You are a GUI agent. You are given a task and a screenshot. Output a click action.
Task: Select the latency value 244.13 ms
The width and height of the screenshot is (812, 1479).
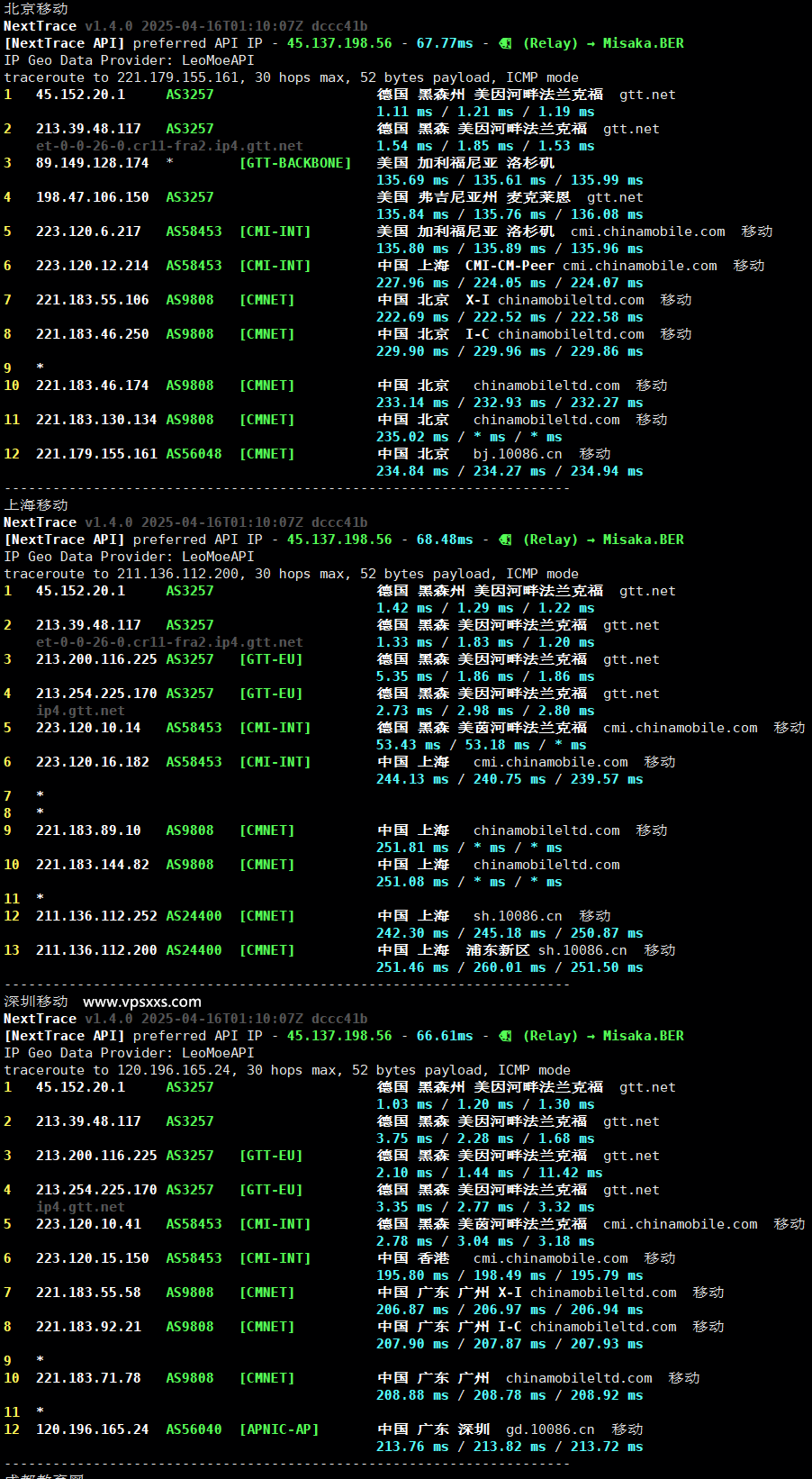click(x=412, y=779)
